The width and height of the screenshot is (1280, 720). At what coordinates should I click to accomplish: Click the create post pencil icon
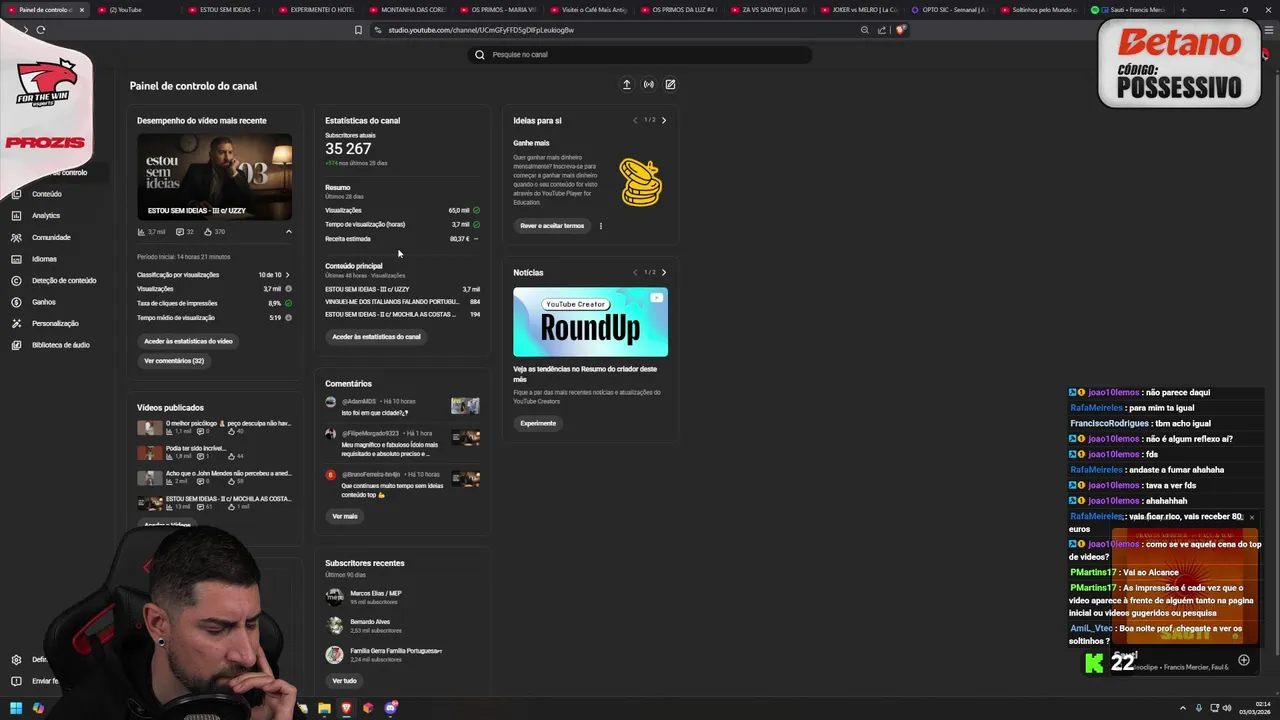click(670, 85)
